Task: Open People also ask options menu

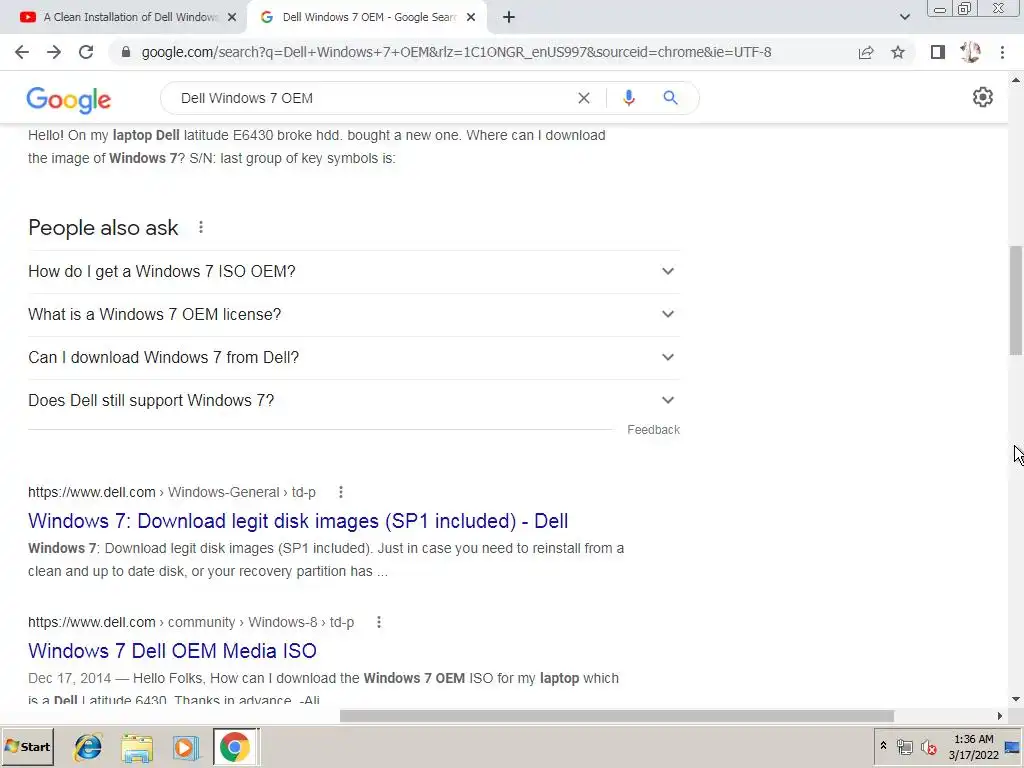Action: 201,227
